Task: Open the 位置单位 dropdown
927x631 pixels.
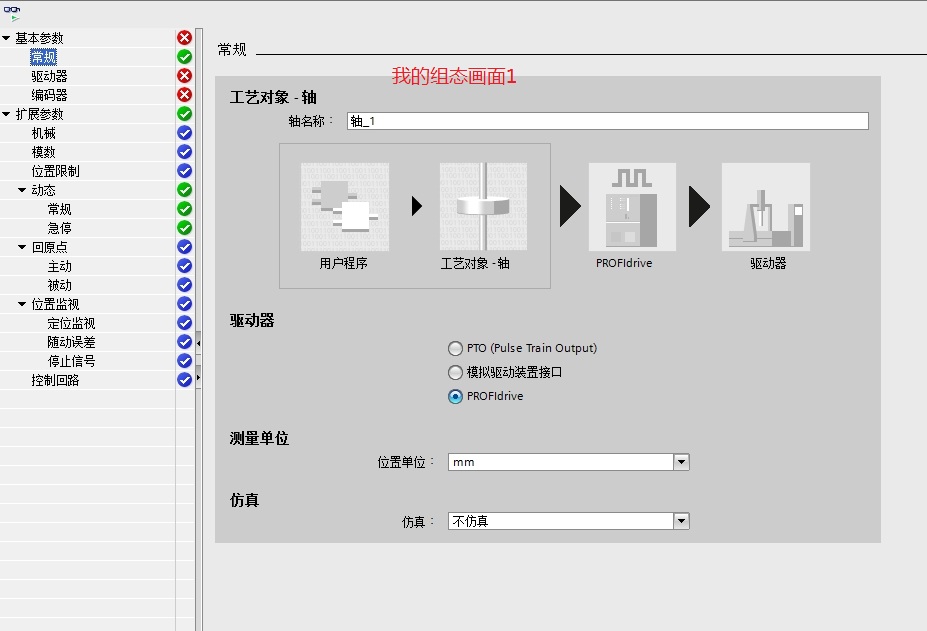Action: point(681,462)
